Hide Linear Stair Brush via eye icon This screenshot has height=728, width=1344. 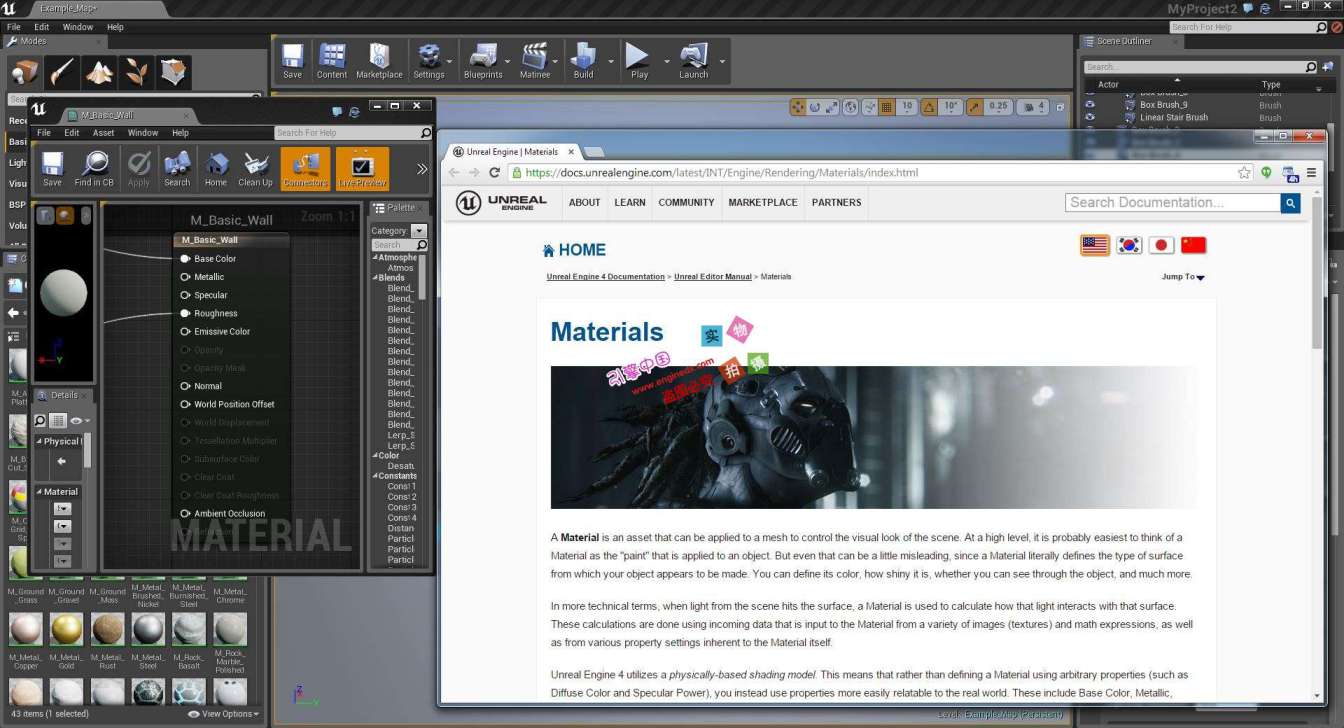pos(1090,117)
